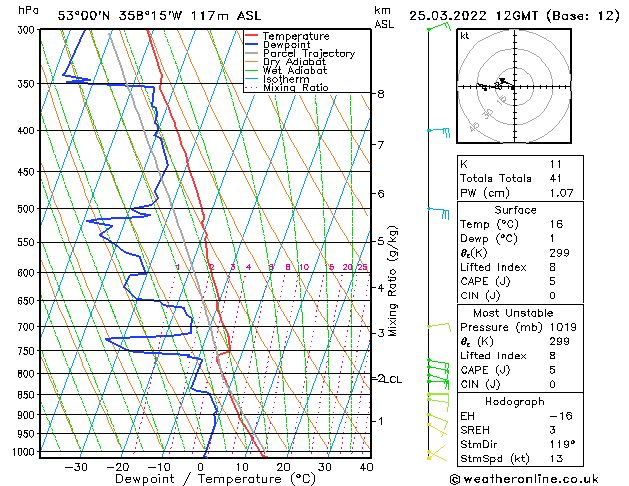Click the green wind barb at 300 hPa

click(x=439, y=27)
